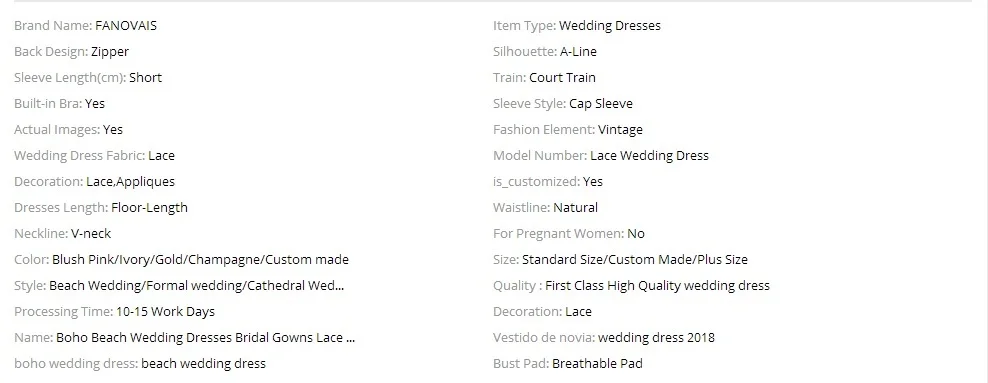Select the Back Design Zipper entry

click(x=110, y=52)
